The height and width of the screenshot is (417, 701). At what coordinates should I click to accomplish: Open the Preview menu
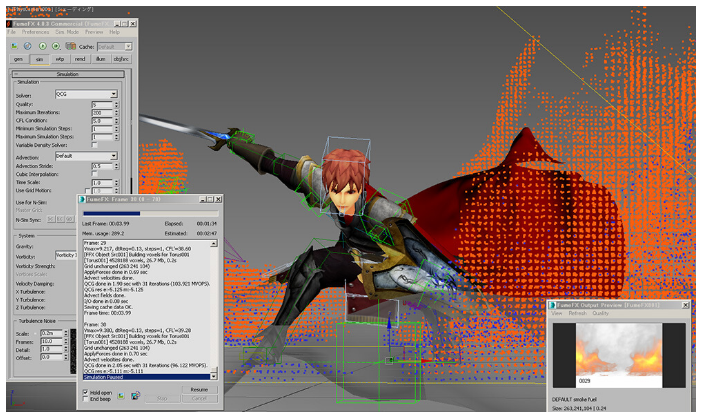click(x=94, y=32)
